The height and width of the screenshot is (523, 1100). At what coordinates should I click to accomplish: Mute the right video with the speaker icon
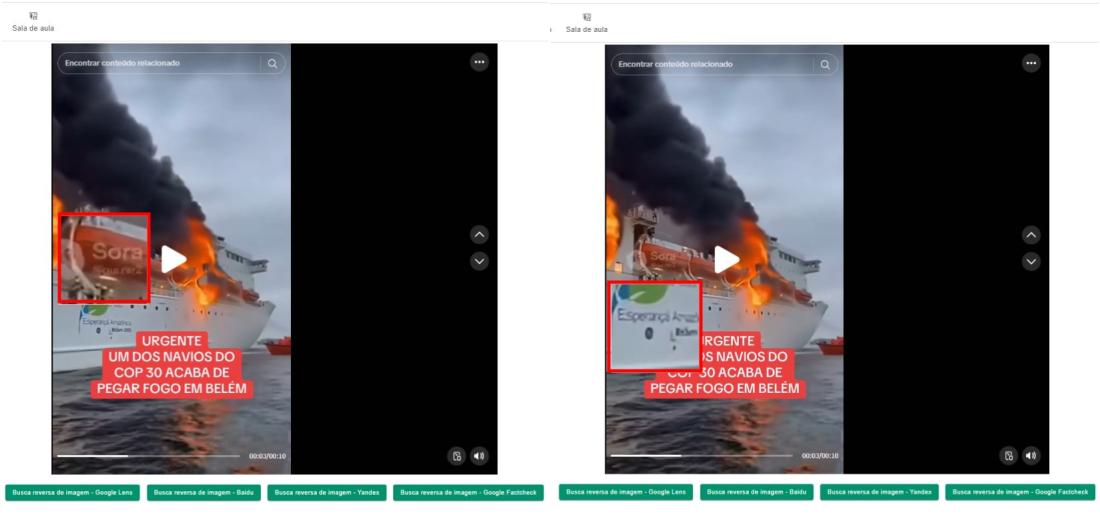(1032, 456)
